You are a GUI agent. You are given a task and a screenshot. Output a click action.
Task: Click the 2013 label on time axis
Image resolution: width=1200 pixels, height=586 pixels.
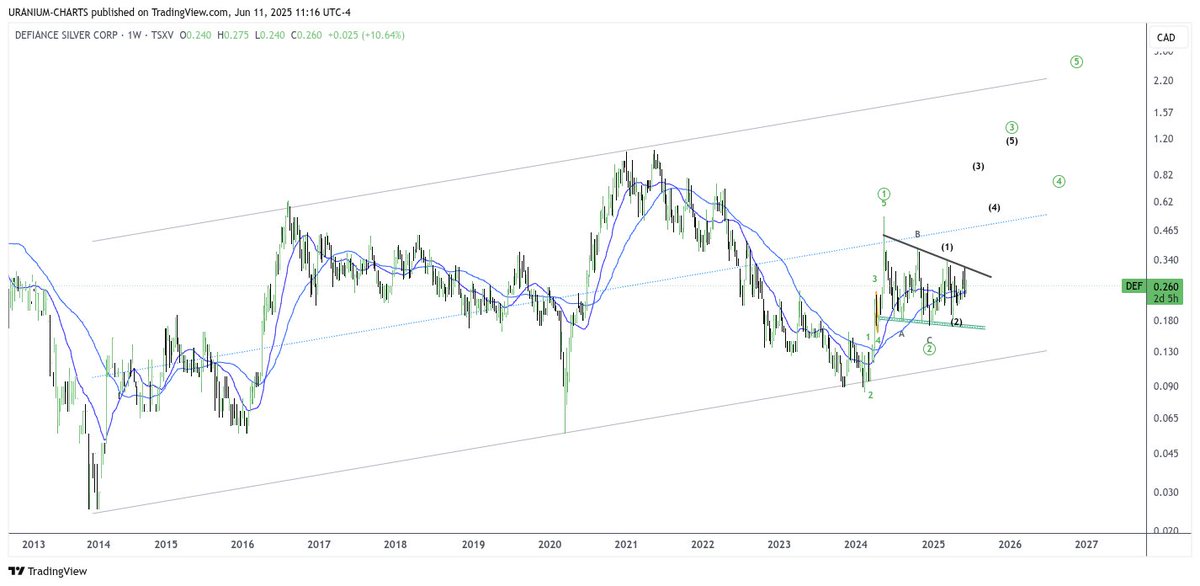33,544
